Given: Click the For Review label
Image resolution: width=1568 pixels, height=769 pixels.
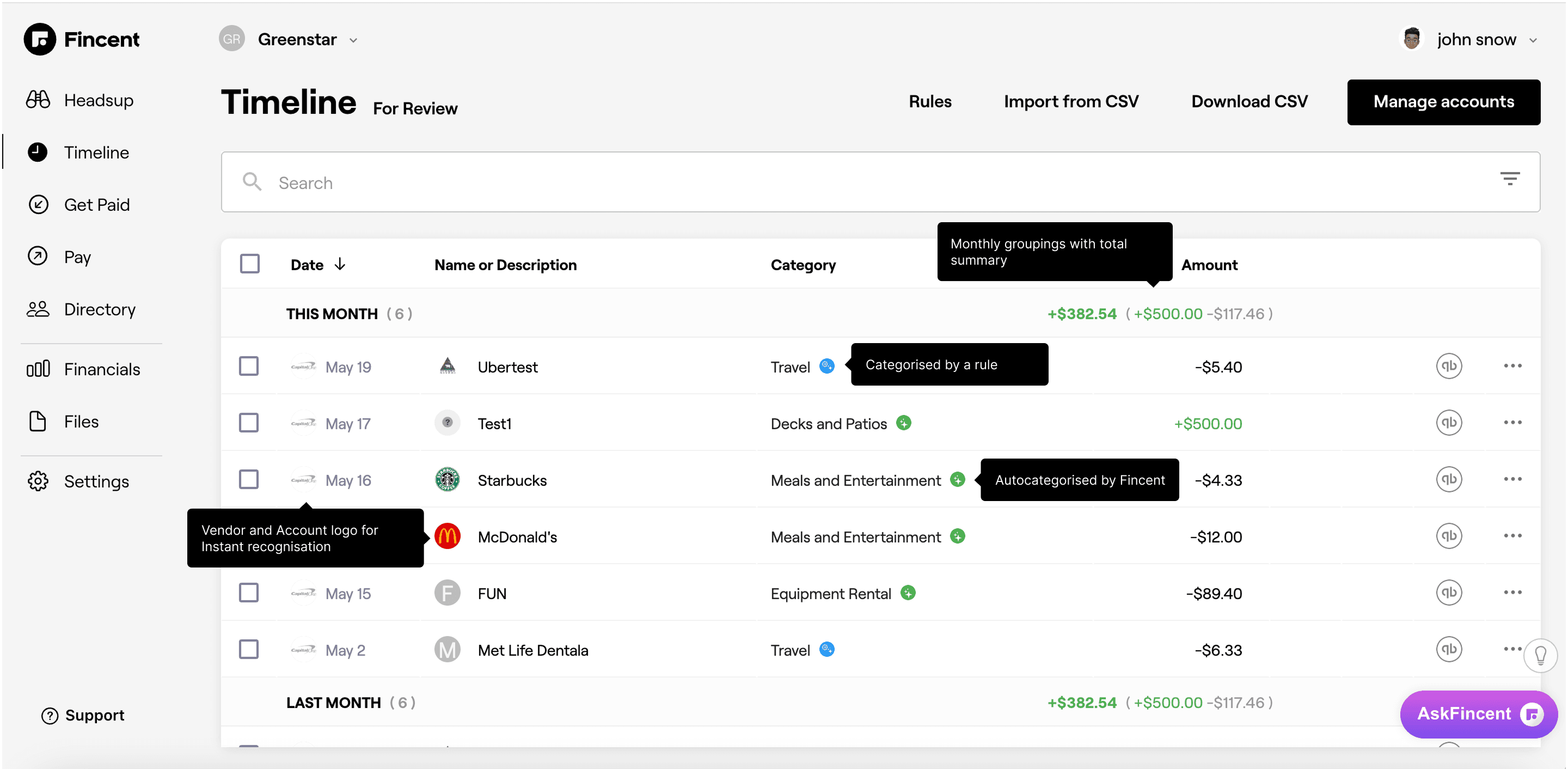Looking at the screenshot, I should pos(415,108).
